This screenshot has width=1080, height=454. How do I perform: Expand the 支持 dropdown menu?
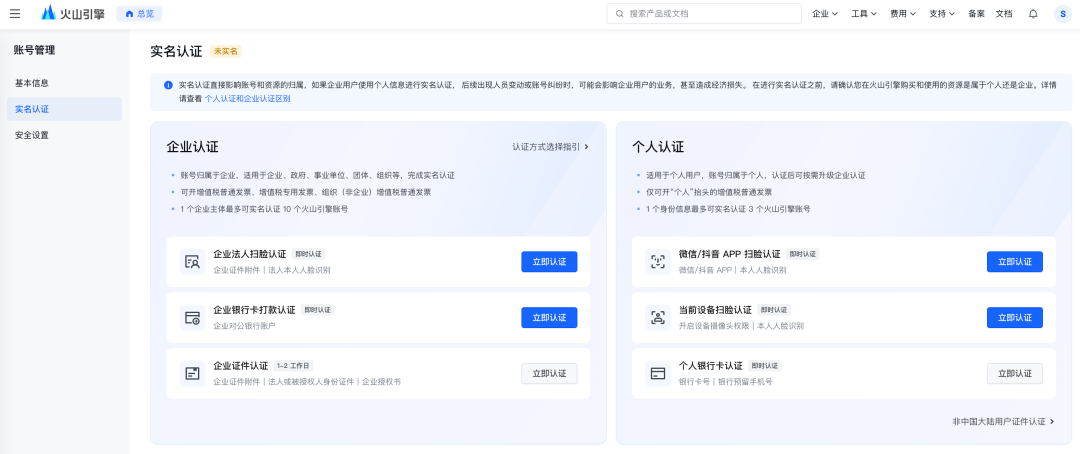942,14
